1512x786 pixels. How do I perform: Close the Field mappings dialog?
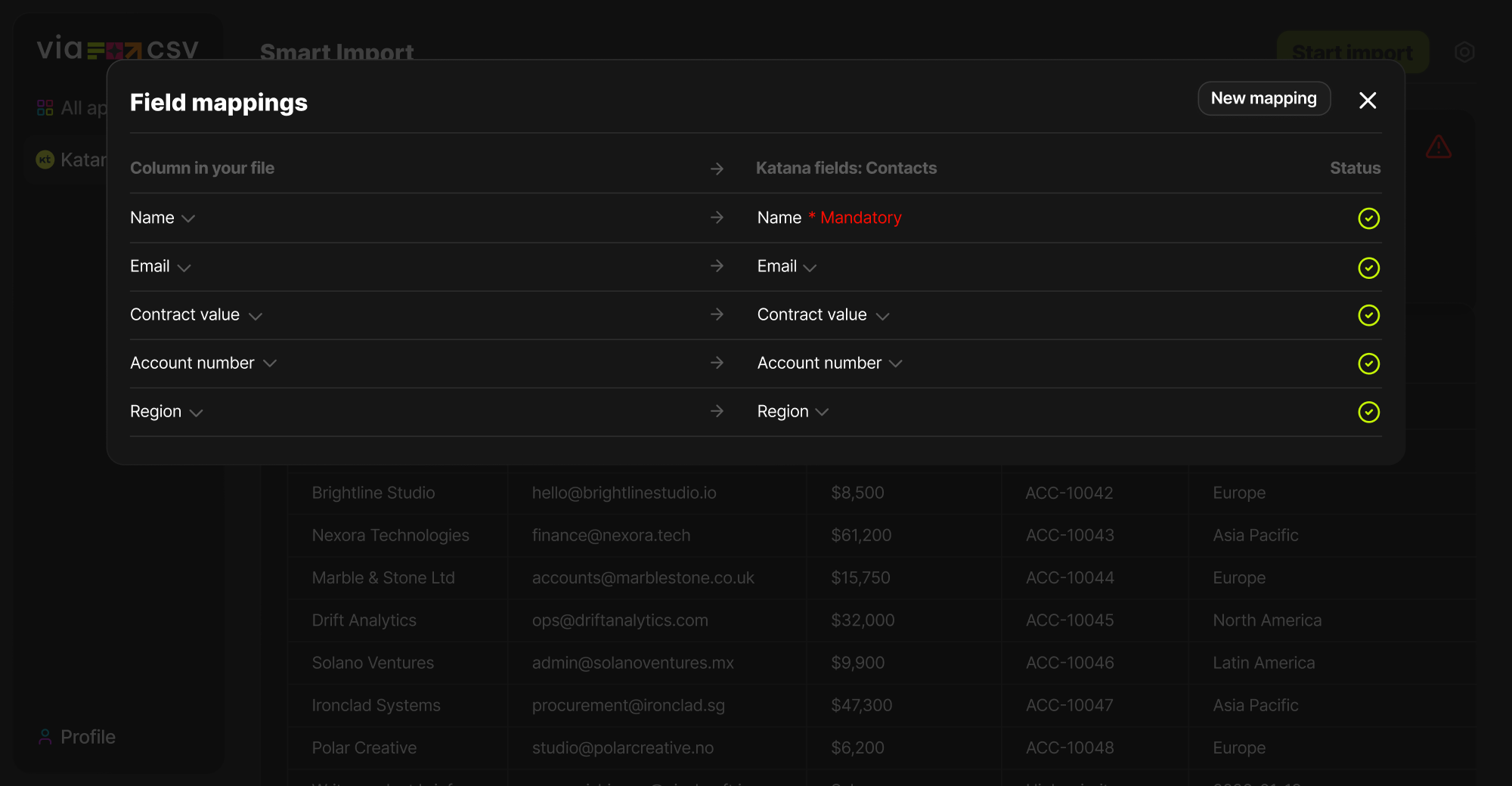[x=1368, y=101]
